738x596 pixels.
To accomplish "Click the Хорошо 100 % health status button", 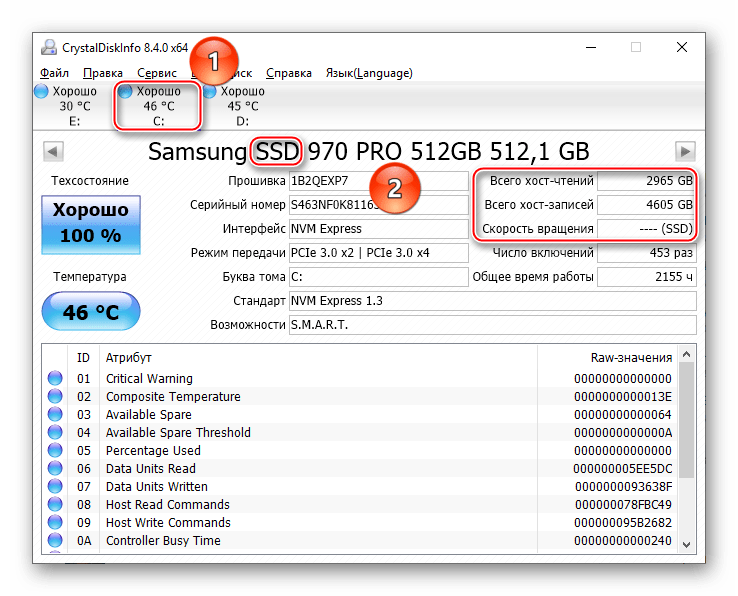I will (91, 225).
